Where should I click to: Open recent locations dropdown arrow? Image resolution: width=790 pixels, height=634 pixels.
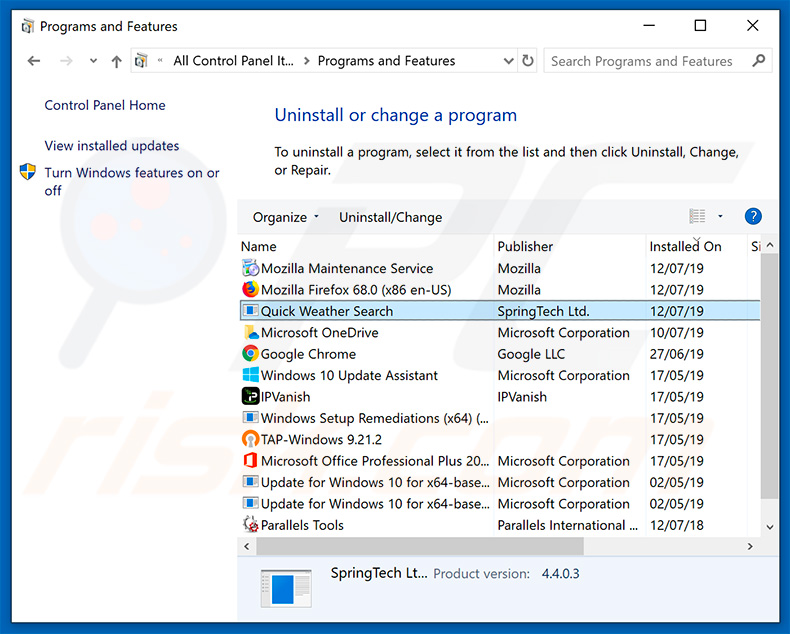(93, 61)
